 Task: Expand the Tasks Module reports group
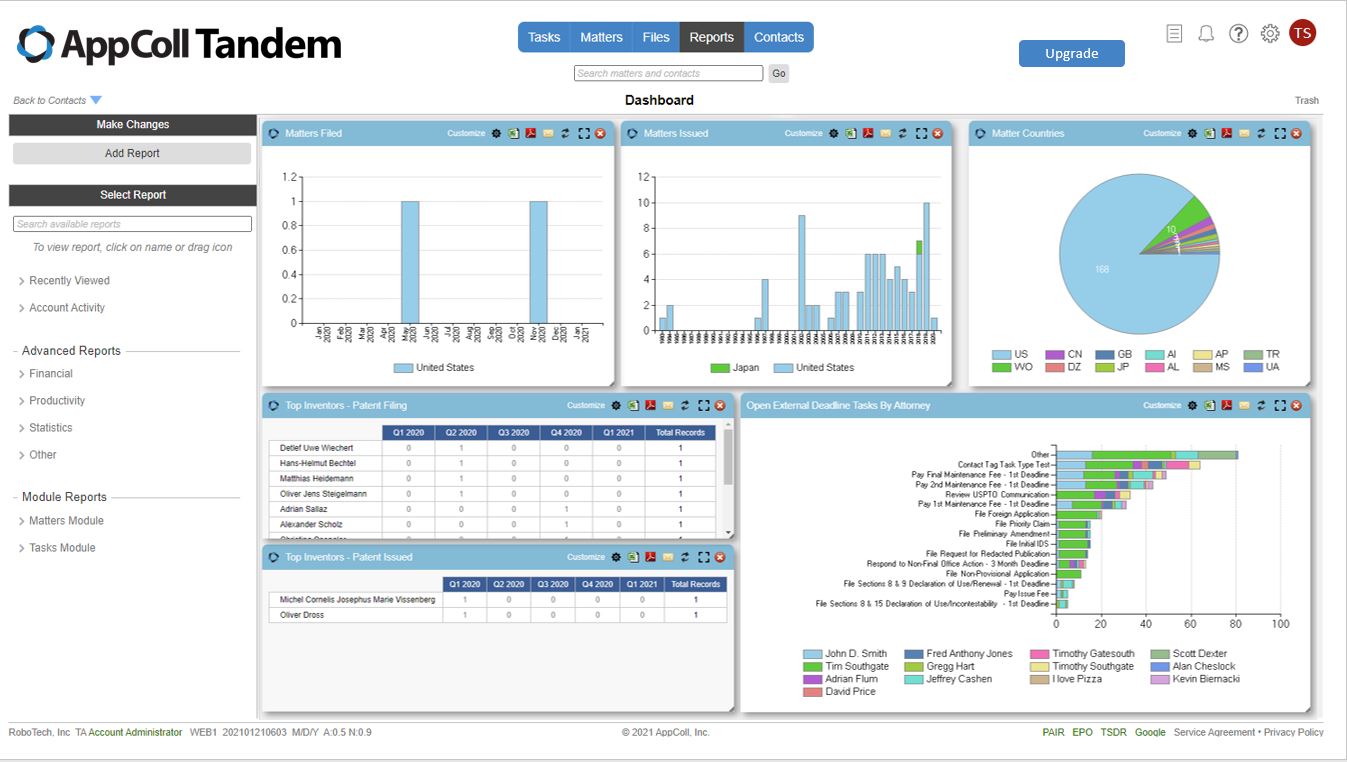[x=62, y=547]
